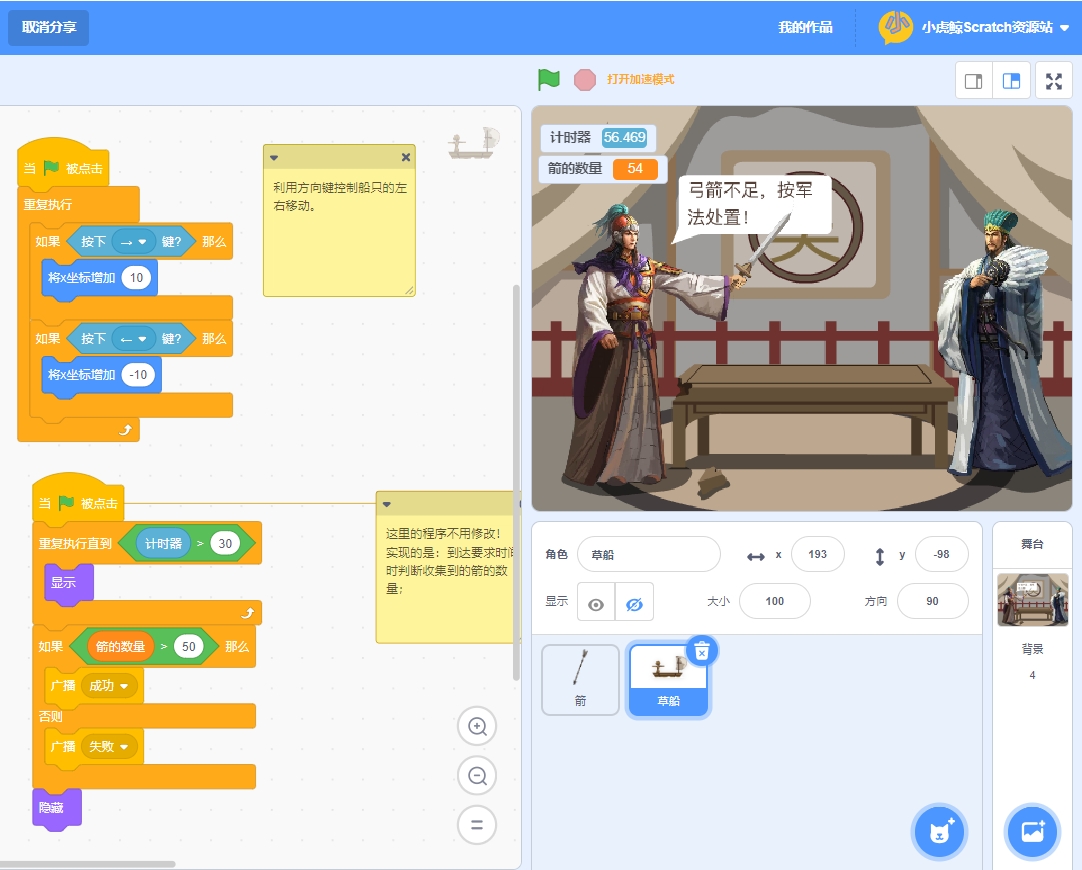Collapse the comment about 方向键控制船只
The height and width of the screenshot is (870, 1082).
pos(274,158)
